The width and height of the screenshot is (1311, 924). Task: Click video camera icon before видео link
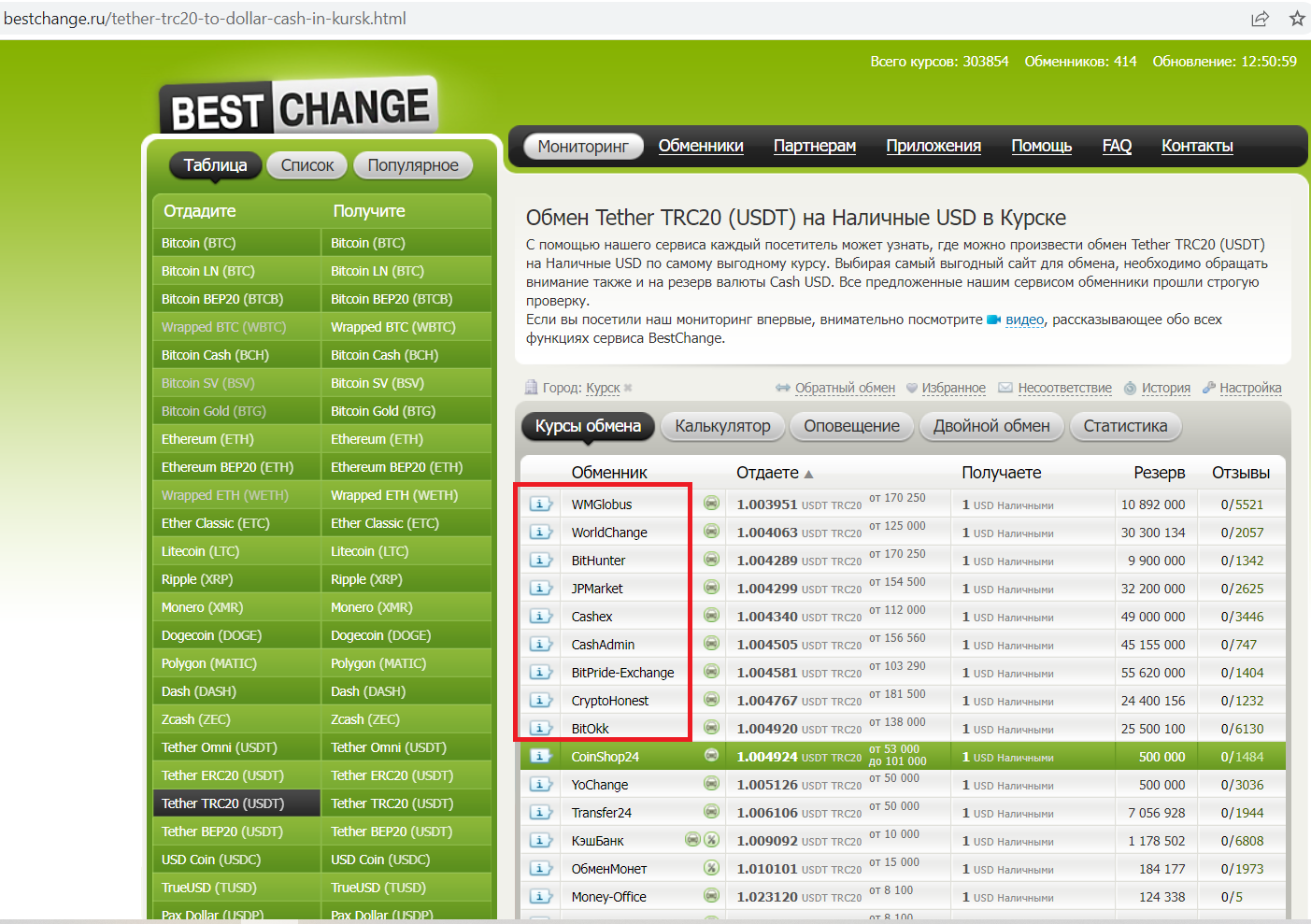994,320
